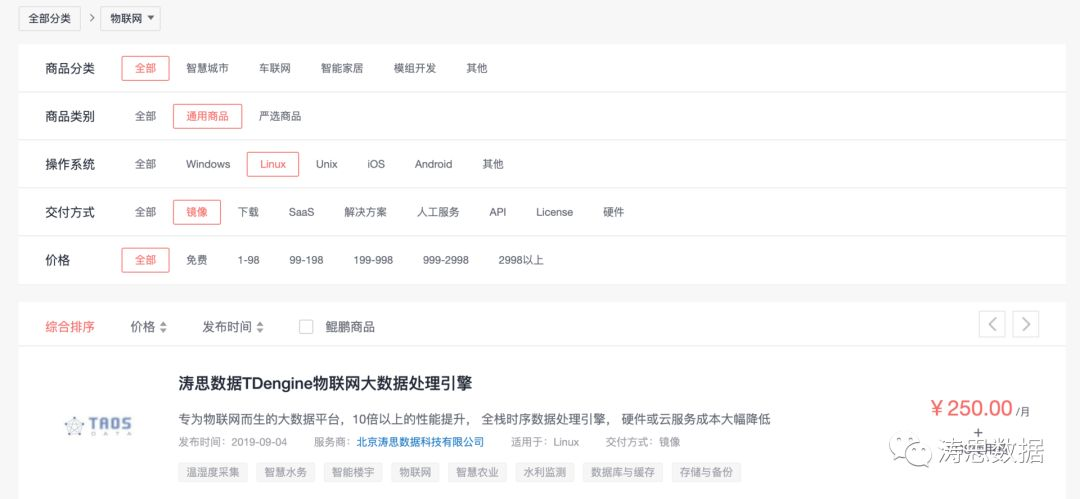Go to next results page arrow
This screenshot has width=1080, height=499.
point(1026,324)
